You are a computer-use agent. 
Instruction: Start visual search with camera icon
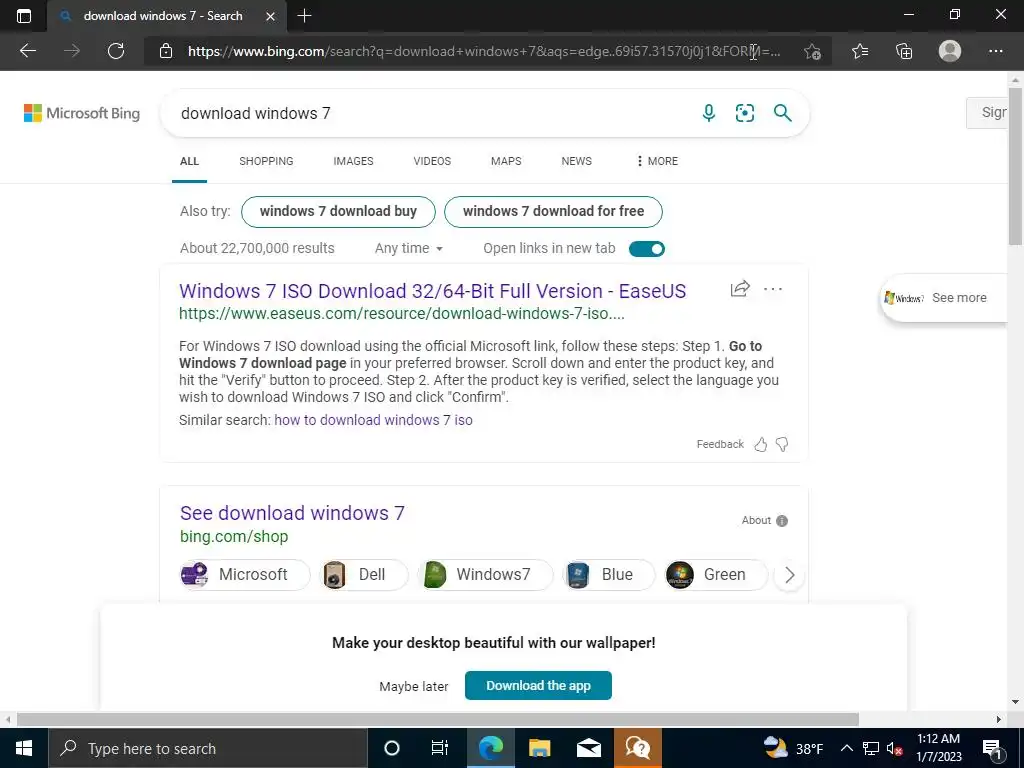[x=744, y=113]
